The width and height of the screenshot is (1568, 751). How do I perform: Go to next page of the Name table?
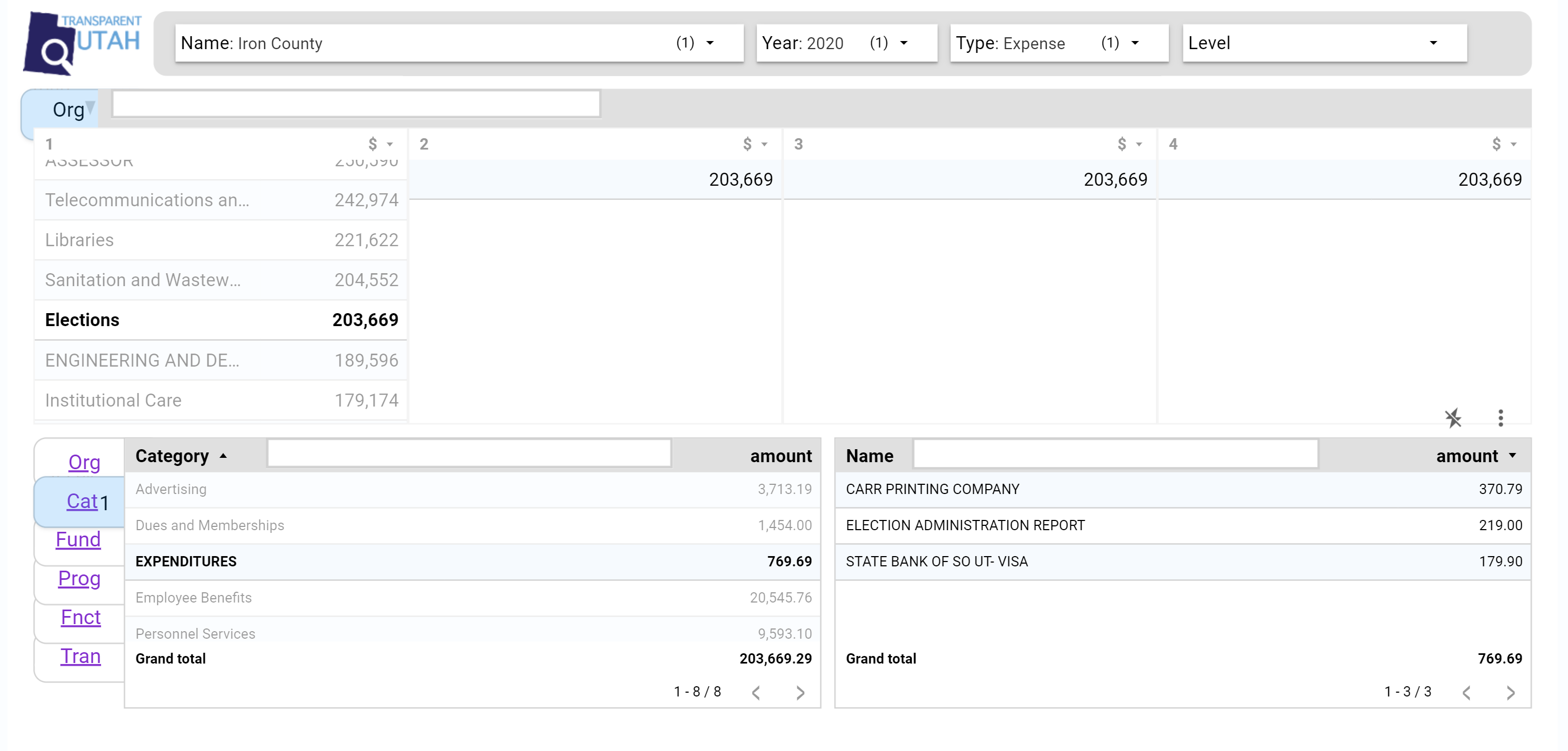[x=1510, y=693]
